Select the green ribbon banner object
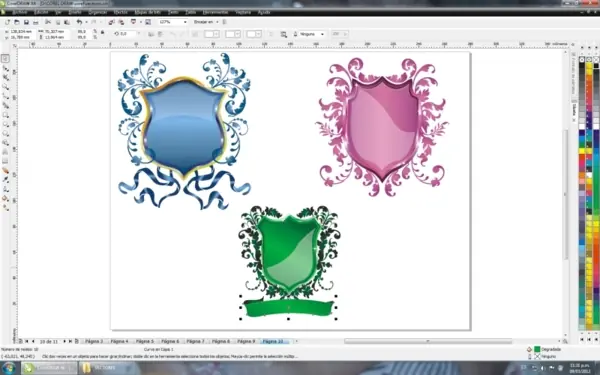This screenshot has height=375, width=600. click(x=289, y=308)
